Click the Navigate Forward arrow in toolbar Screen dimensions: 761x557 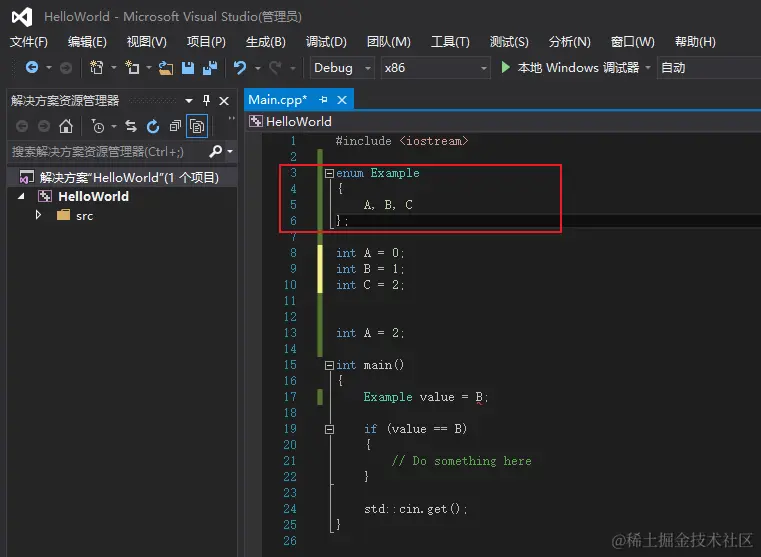(66, 68)
